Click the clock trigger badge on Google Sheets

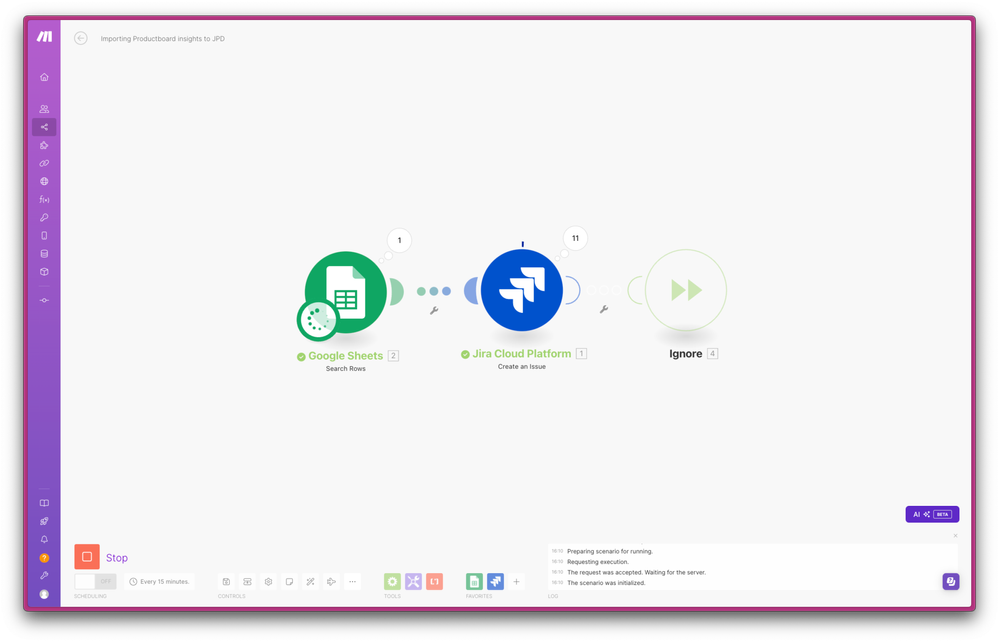pyautogui.click(x=317, y=320)
